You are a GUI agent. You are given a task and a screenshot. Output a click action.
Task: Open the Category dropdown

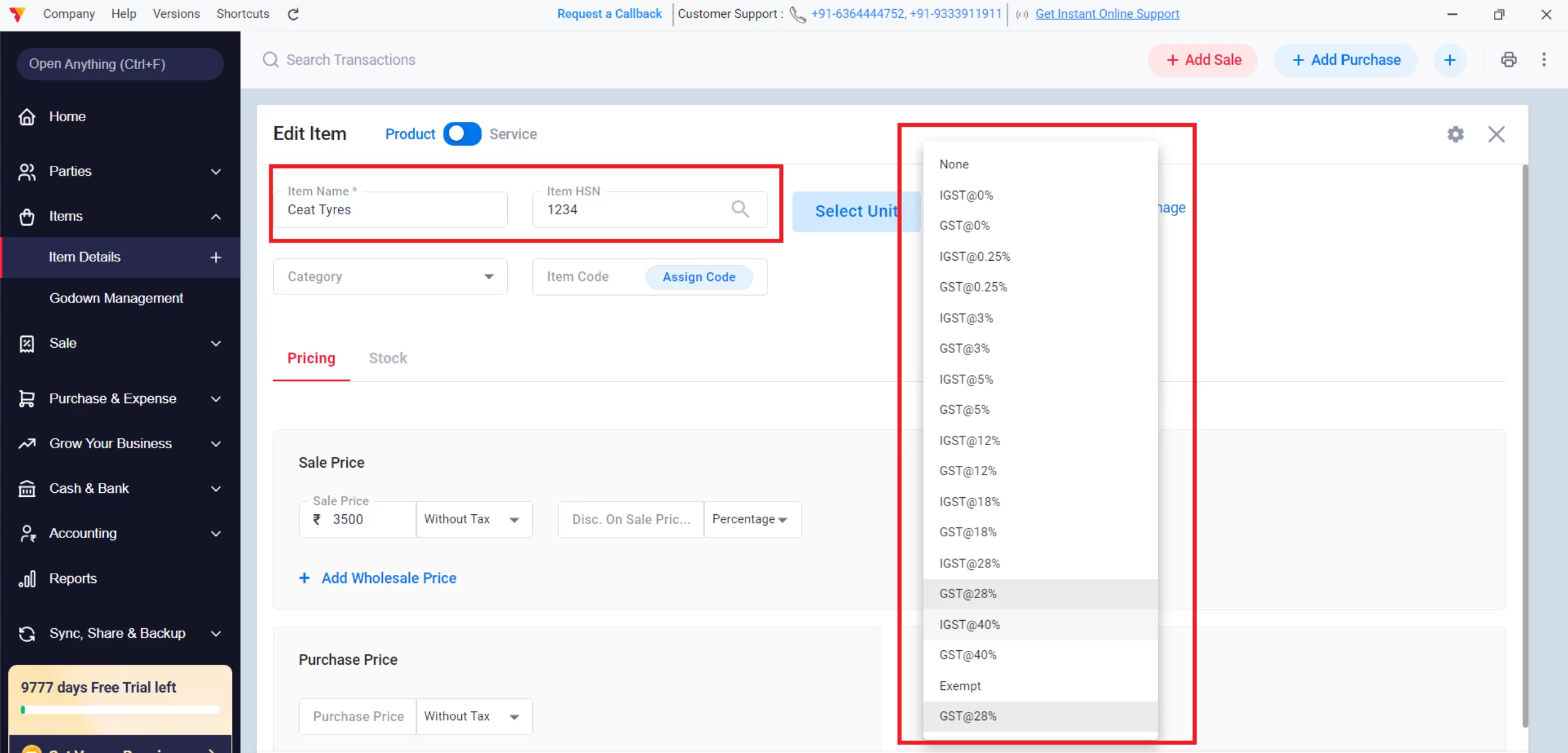[390, 277]
